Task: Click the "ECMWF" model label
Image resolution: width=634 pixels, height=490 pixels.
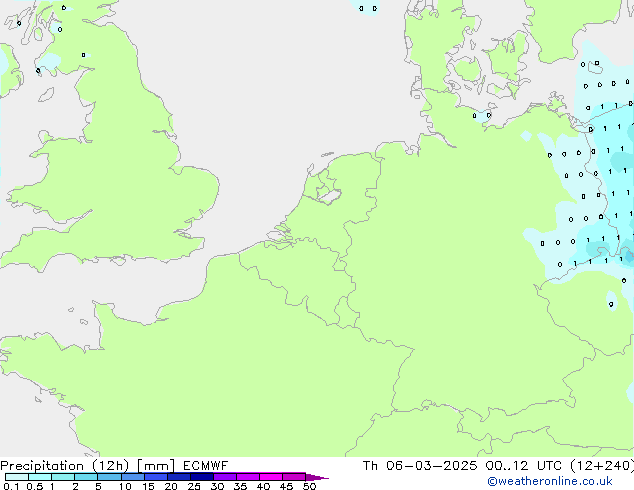Action: 205,465
